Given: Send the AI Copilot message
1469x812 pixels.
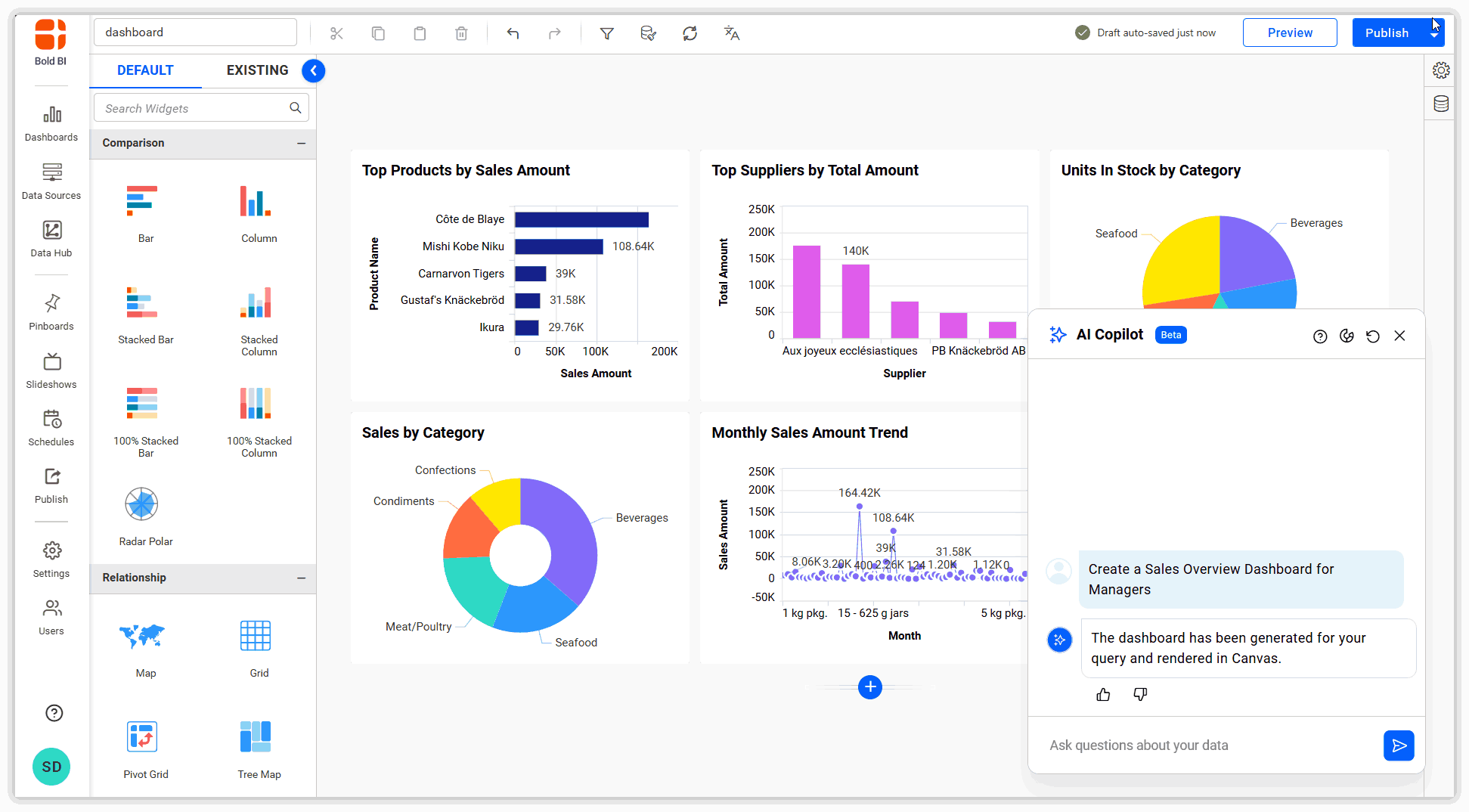Looking at the screenshot, I should coord(1399,745).
